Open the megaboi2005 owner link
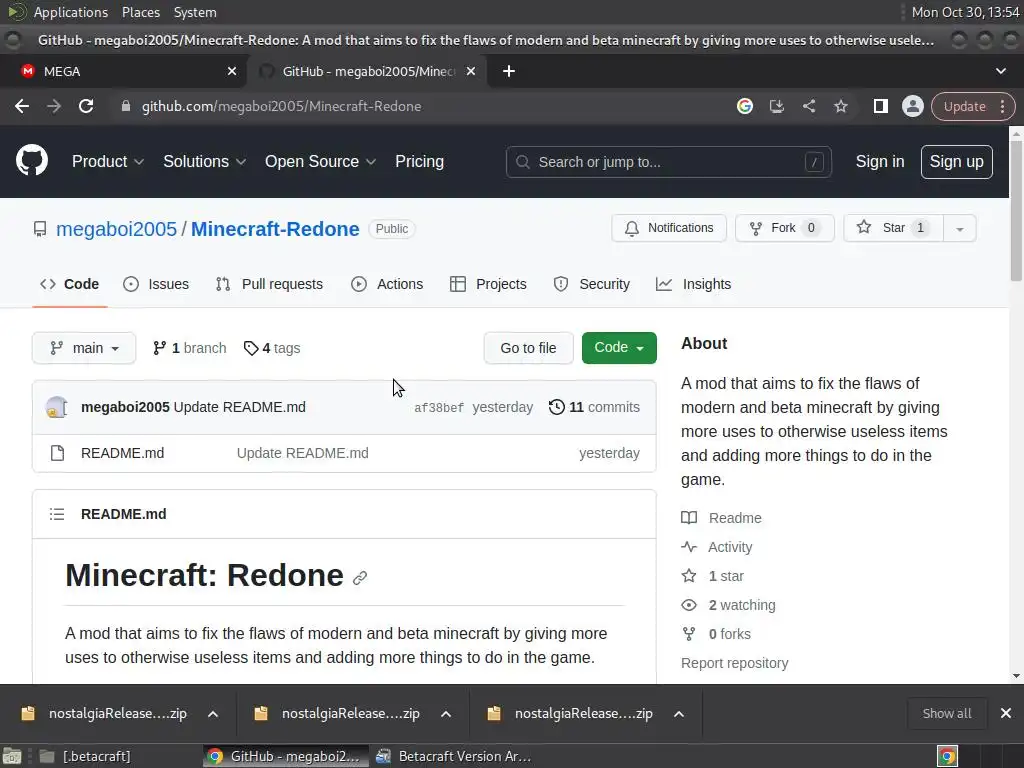 (116, 229)
